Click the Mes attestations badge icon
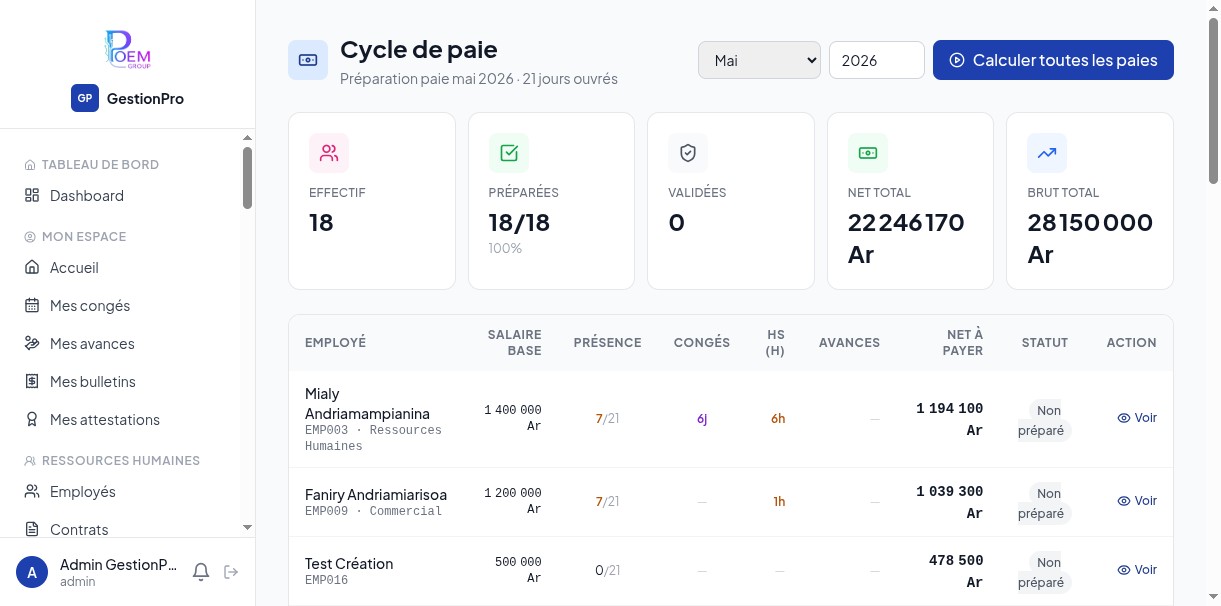This screenshot has width=1221, height=606. pyautogui.click(x=32, y=419)
